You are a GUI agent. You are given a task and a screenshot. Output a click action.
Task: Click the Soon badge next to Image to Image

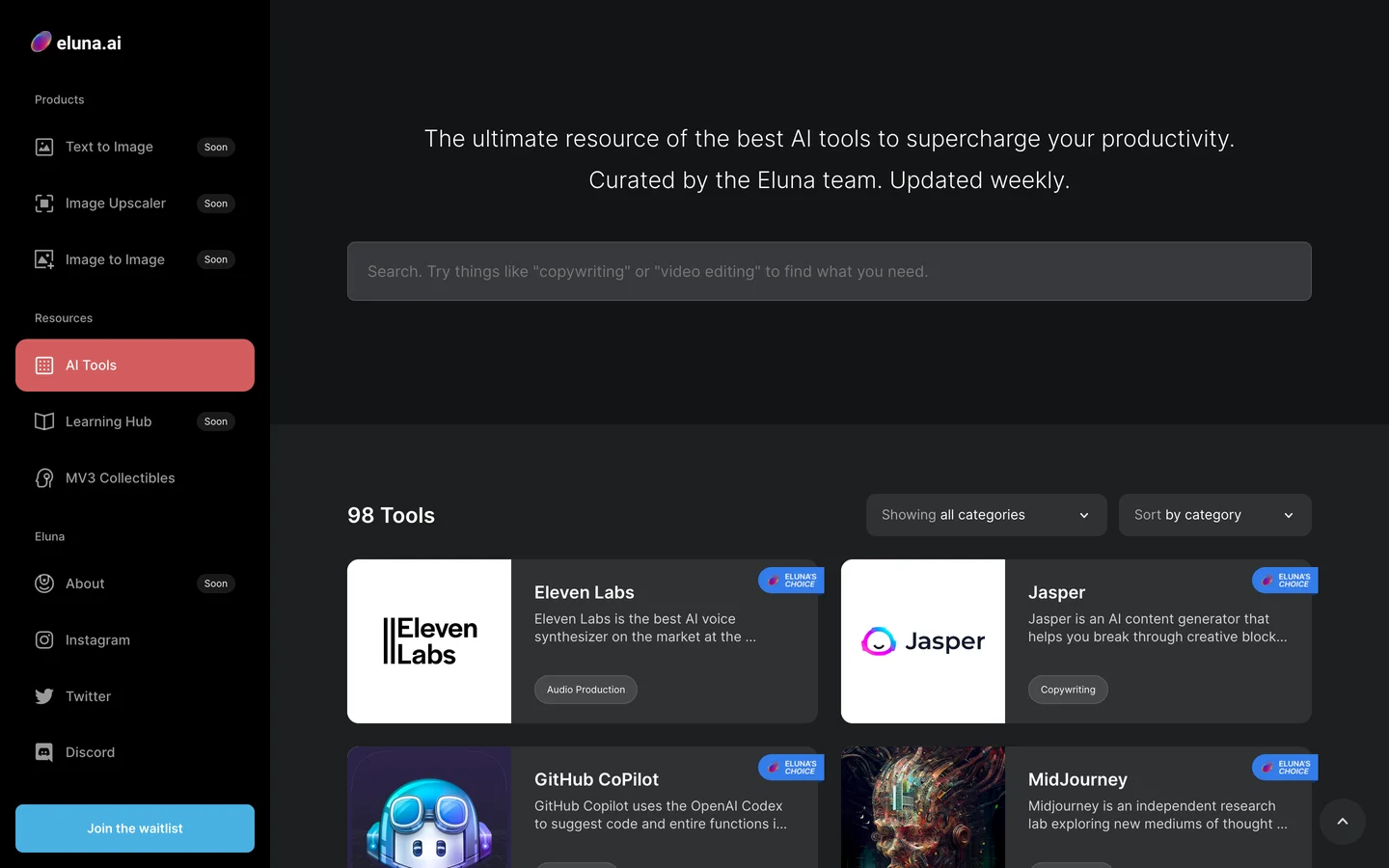216,259
